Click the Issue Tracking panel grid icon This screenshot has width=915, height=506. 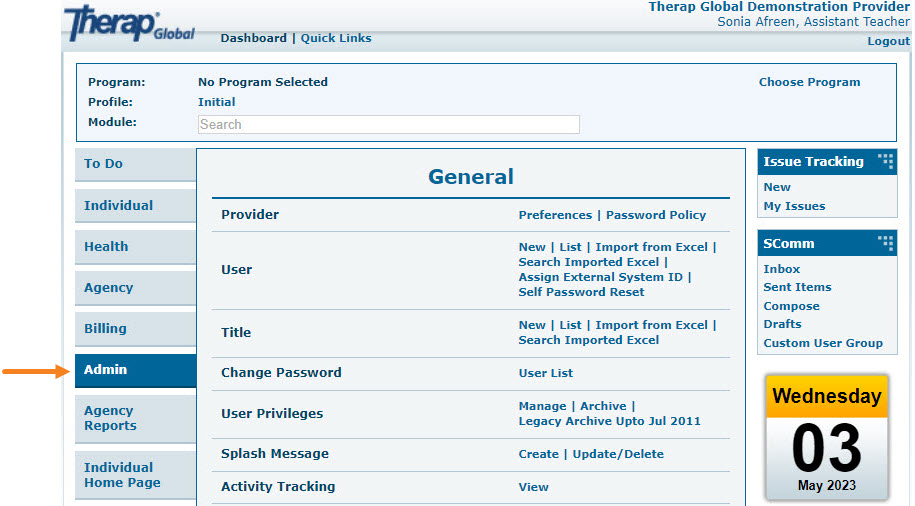(885, 160)
